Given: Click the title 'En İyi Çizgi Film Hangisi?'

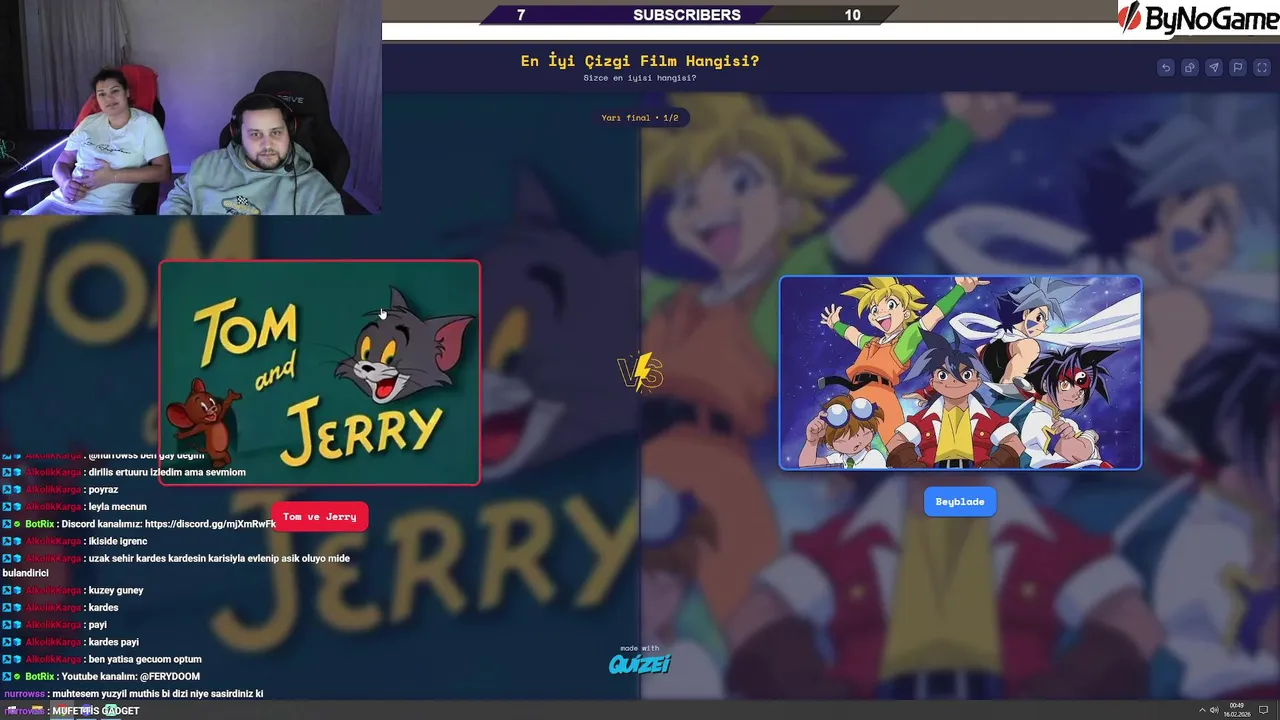Looking at the screenshot, I should (640, 61).
